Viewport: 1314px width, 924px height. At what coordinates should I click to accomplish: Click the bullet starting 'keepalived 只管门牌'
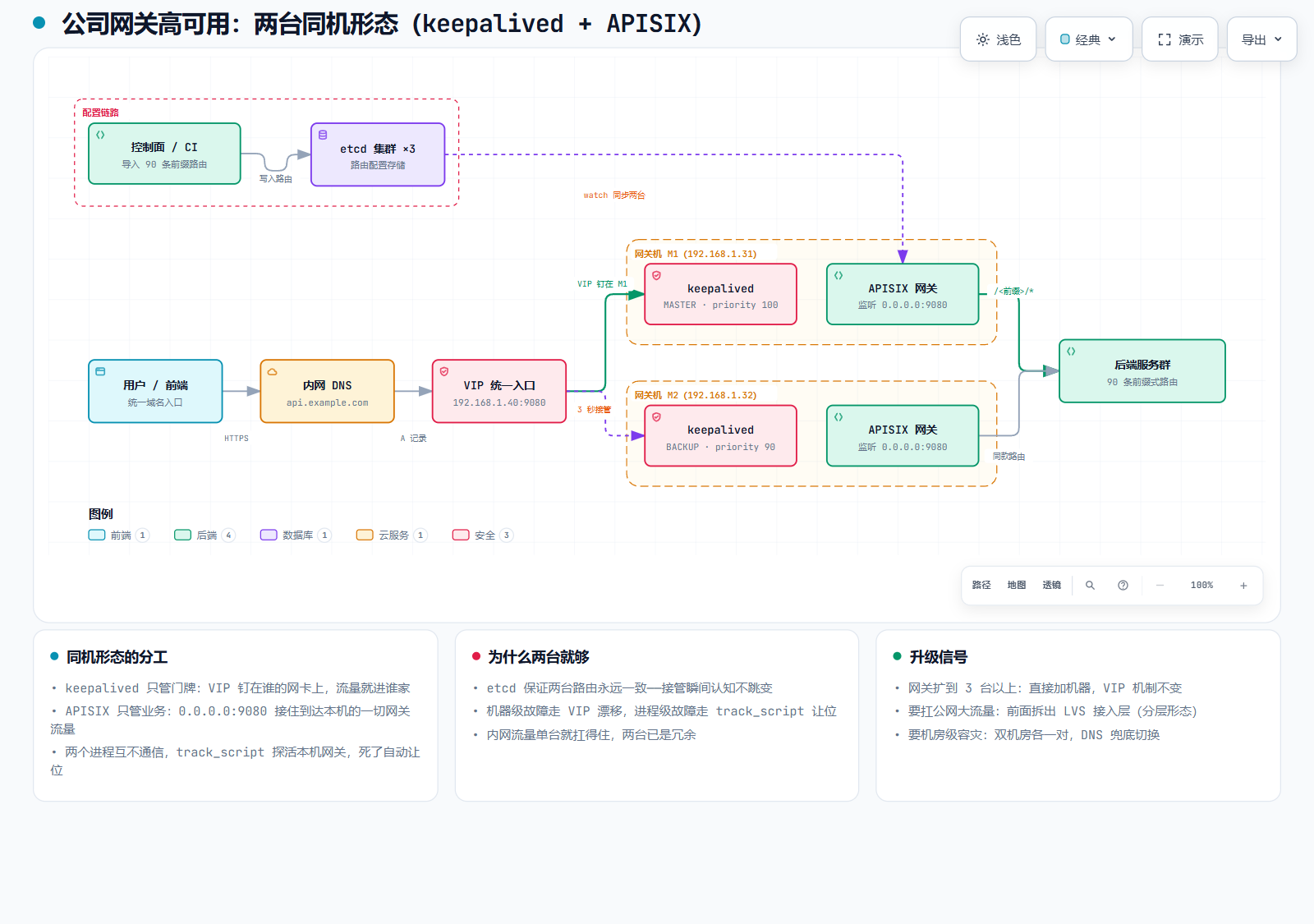click(237, 688)
